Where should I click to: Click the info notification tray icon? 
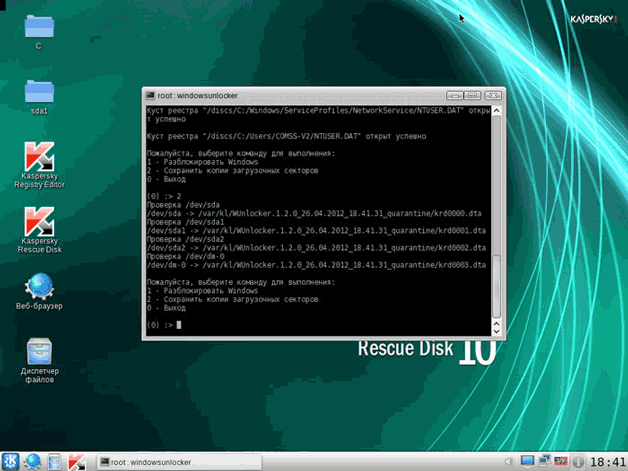point(578,462)
